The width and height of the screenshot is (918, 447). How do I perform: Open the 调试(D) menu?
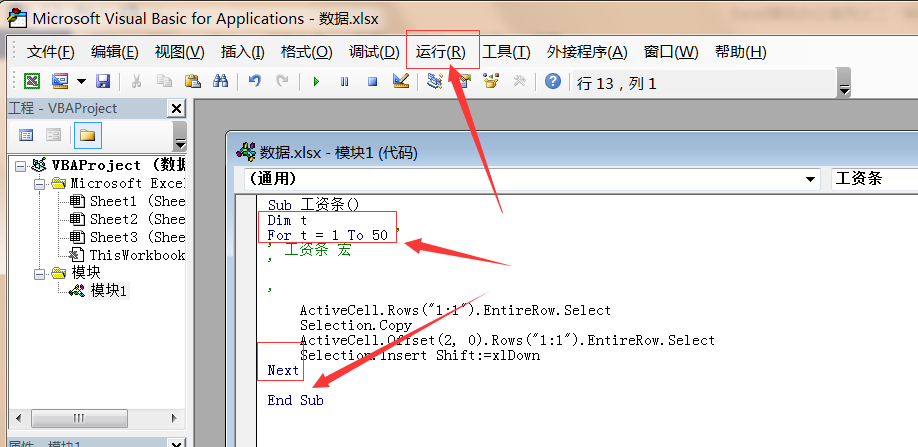point(374,52)
